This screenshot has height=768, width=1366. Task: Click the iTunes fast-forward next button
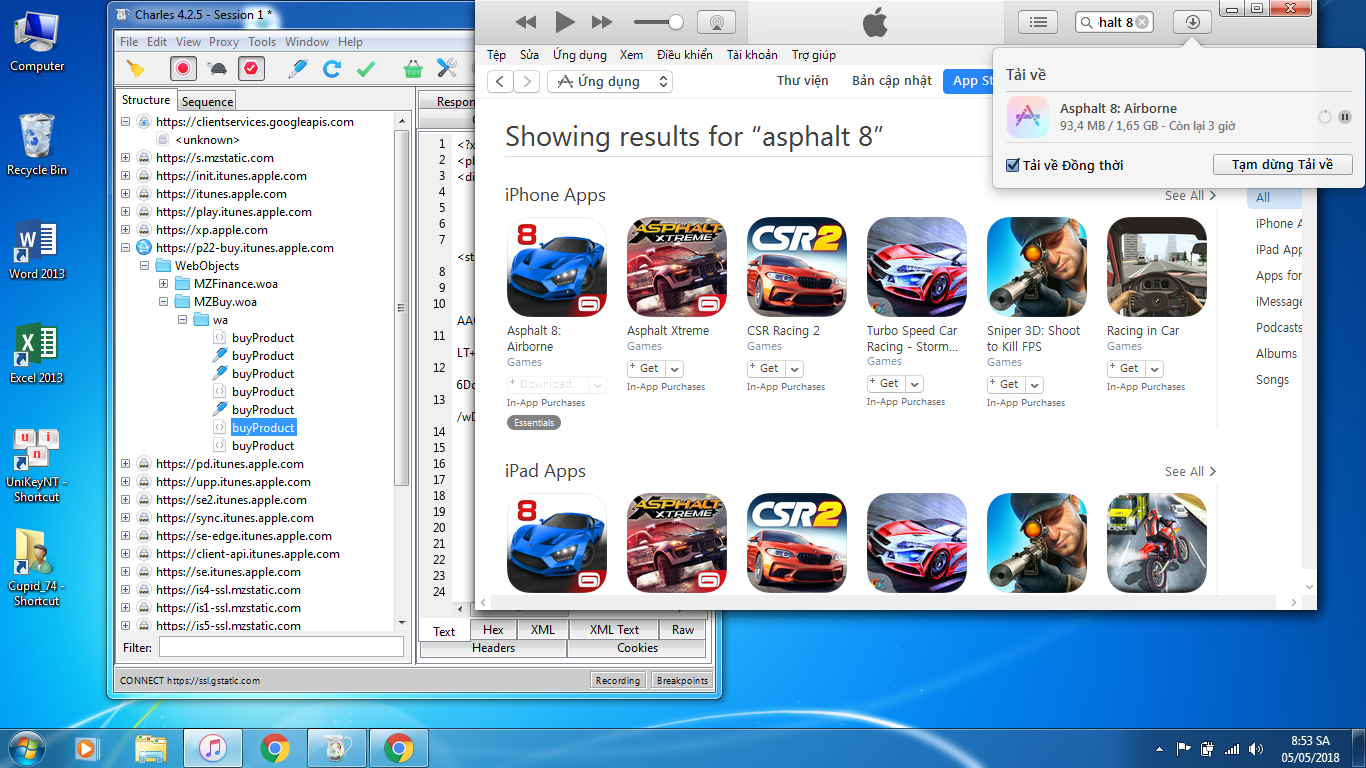(x=602, y=22)
